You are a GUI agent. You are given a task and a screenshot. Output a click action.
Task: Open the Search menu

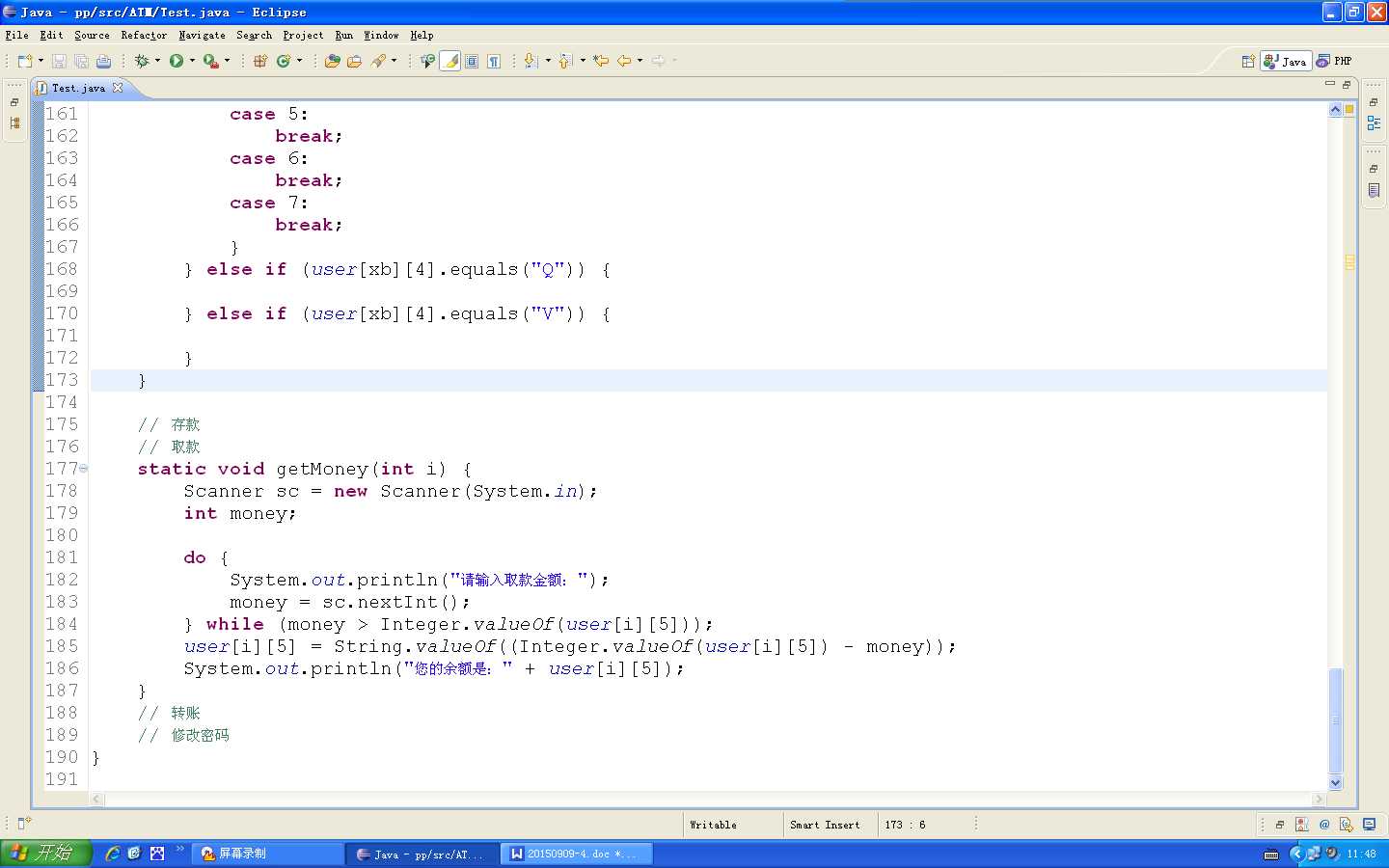[x=254, y=35]
